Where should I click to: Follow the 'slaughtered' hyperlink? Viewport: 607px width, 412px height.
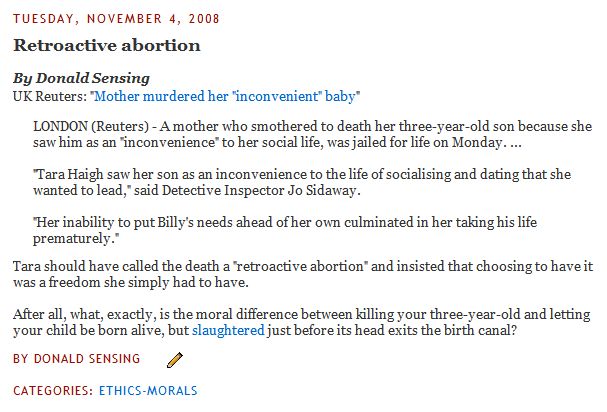228,330
